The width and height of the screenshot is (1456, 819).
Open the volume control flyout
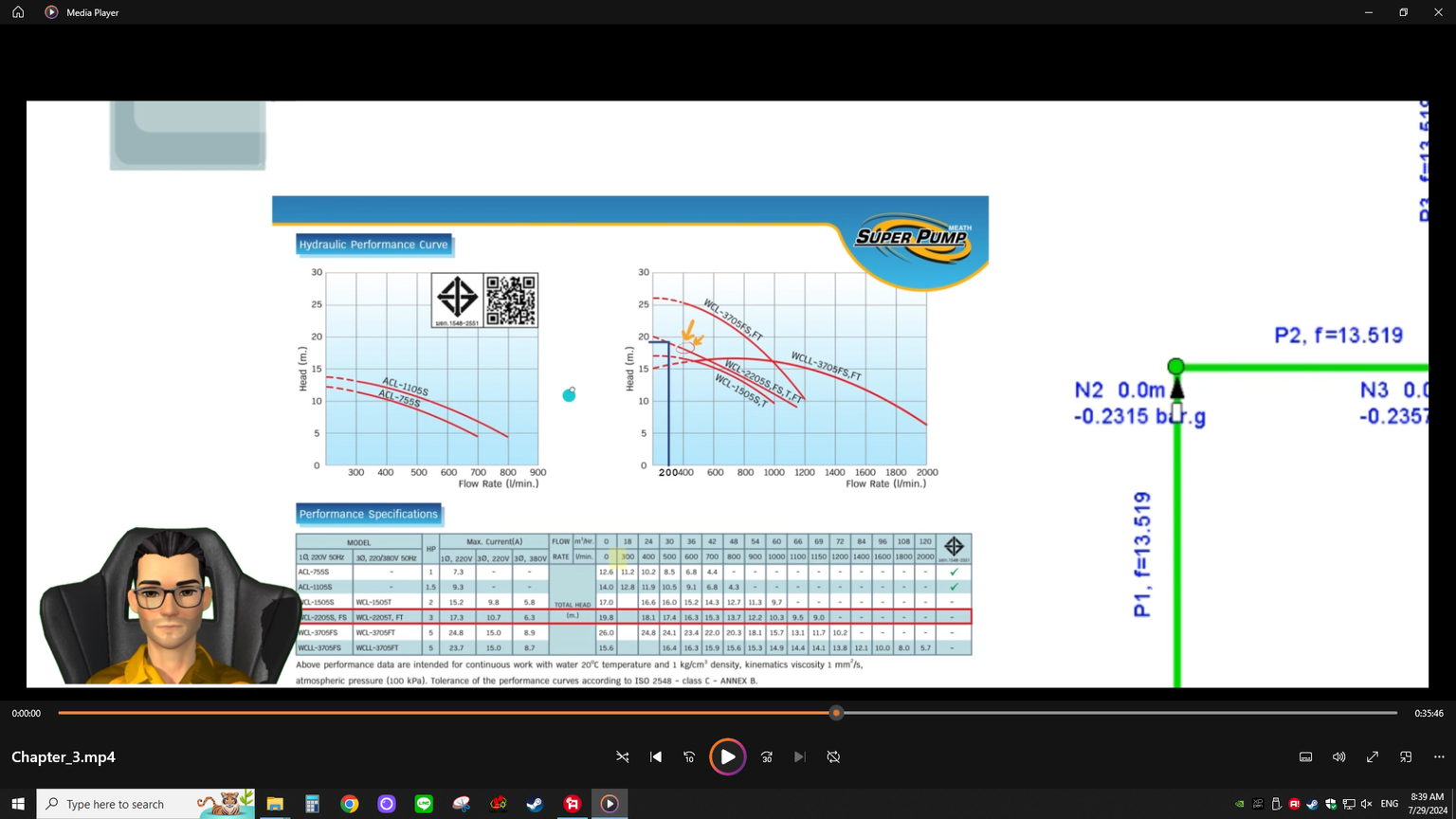coord(1338,757)
